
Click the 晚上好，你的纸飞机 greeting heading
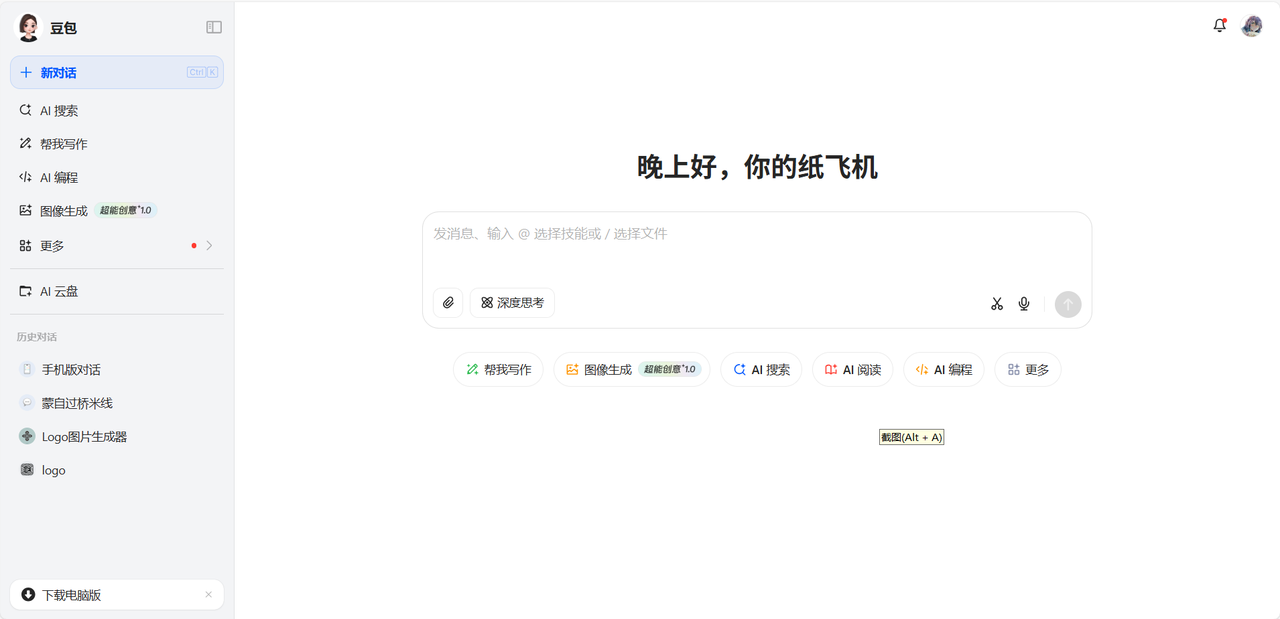pyautogui.click(x=757, y=167)
